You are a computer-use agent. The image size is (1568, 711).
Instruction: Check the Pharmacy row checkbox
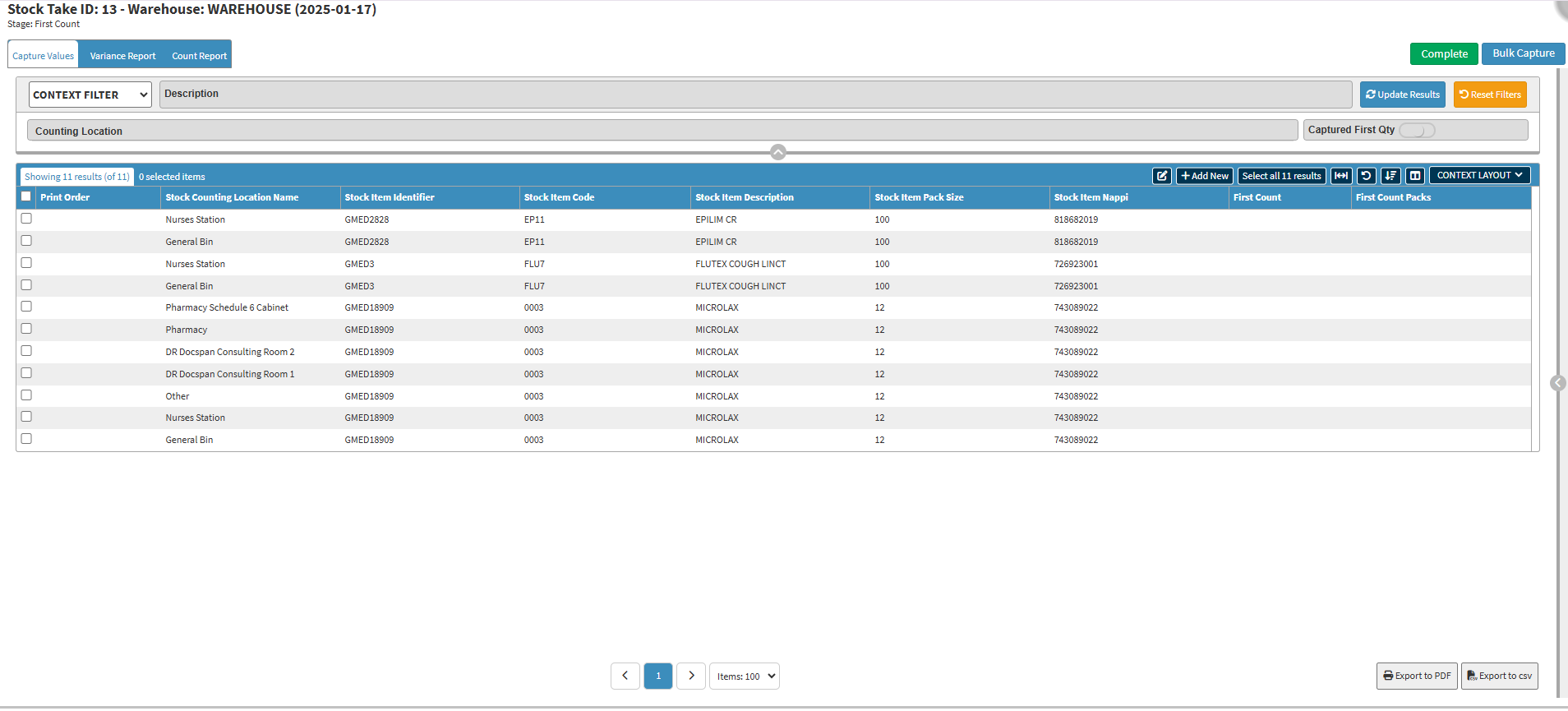(26, 329)
